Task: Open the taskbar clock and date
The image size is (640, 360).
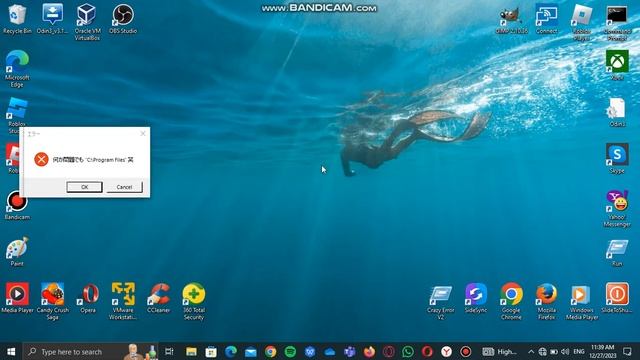Action: click(603, 351)
